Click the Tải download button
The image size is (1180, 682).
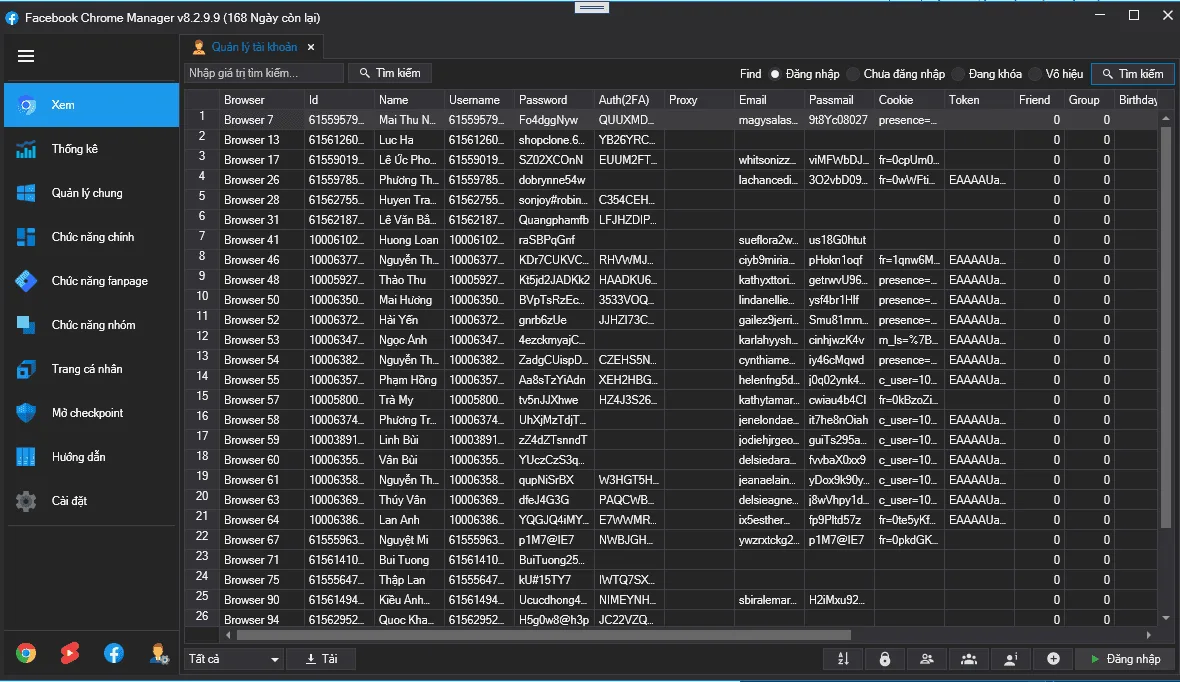point(321,659)
